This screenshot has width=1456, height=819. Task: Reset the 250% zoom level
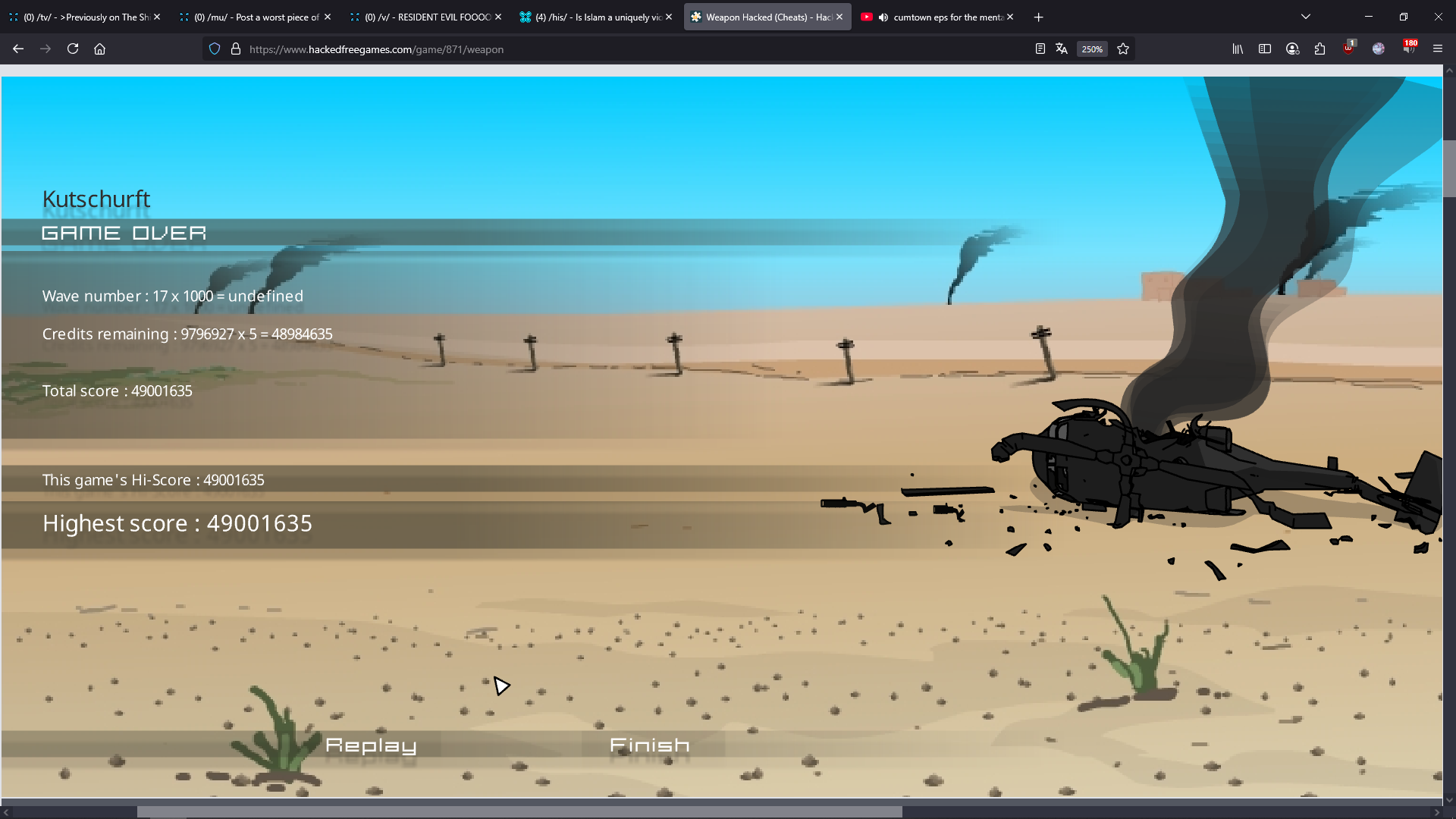tap(1092, 49)
